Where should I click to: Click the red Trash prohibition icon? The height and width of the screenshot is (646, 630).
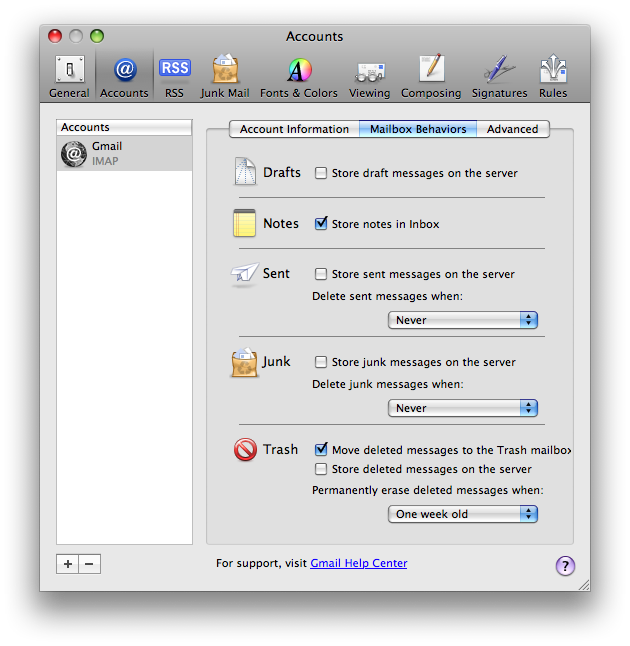[245, 449]
